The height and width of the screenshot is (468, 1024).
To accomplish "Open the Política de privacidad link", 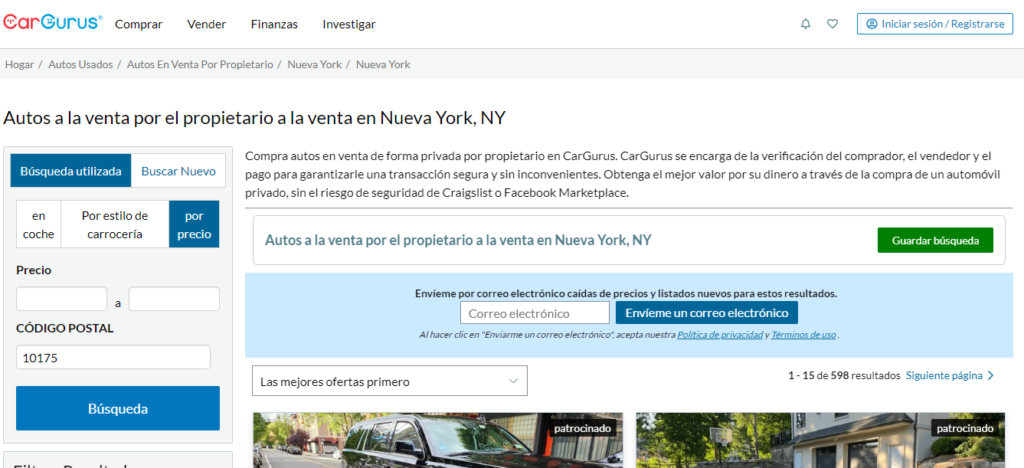I will pyautogui.click(x=720, y=335).
